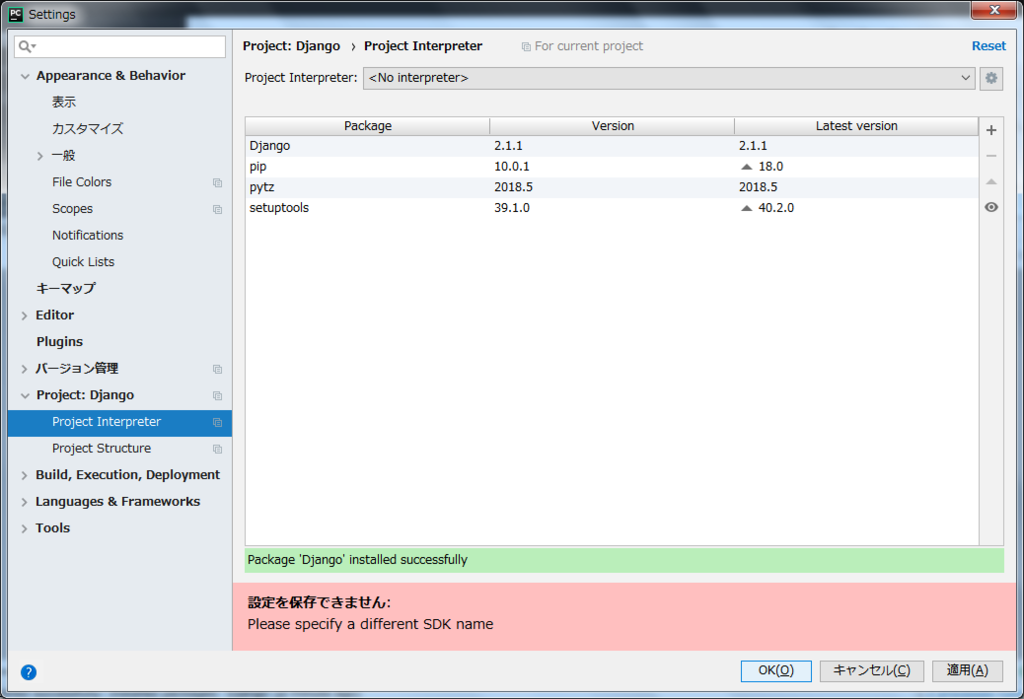Click the upgrade arrow next to setuptools 40.2.0

tap(746, 208)
